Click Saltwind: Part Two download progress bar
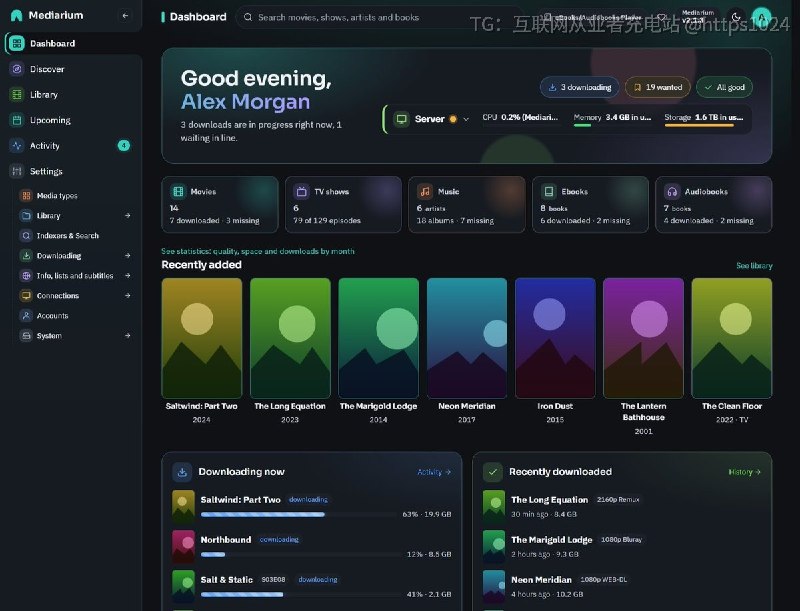This screenshot has height=611, width=800. [301, 515]
